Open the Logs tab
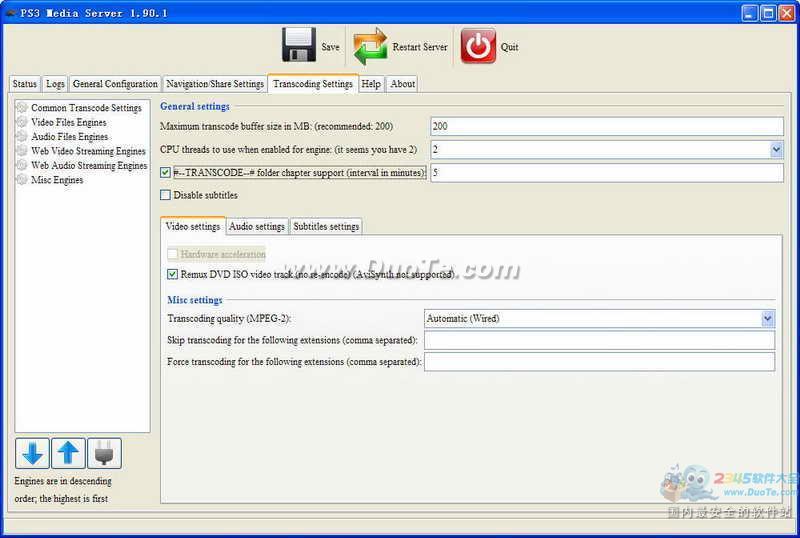This screenshot has width=800, height=538. [x=55, y=84]
